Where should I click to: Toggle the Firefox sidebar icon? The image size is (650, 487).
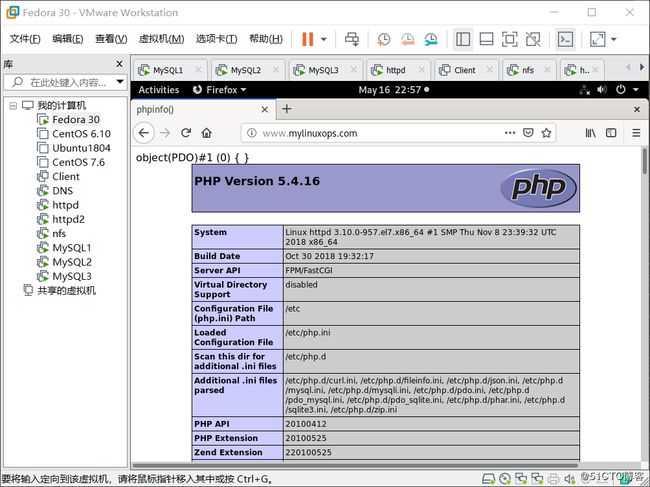[611, 133]
